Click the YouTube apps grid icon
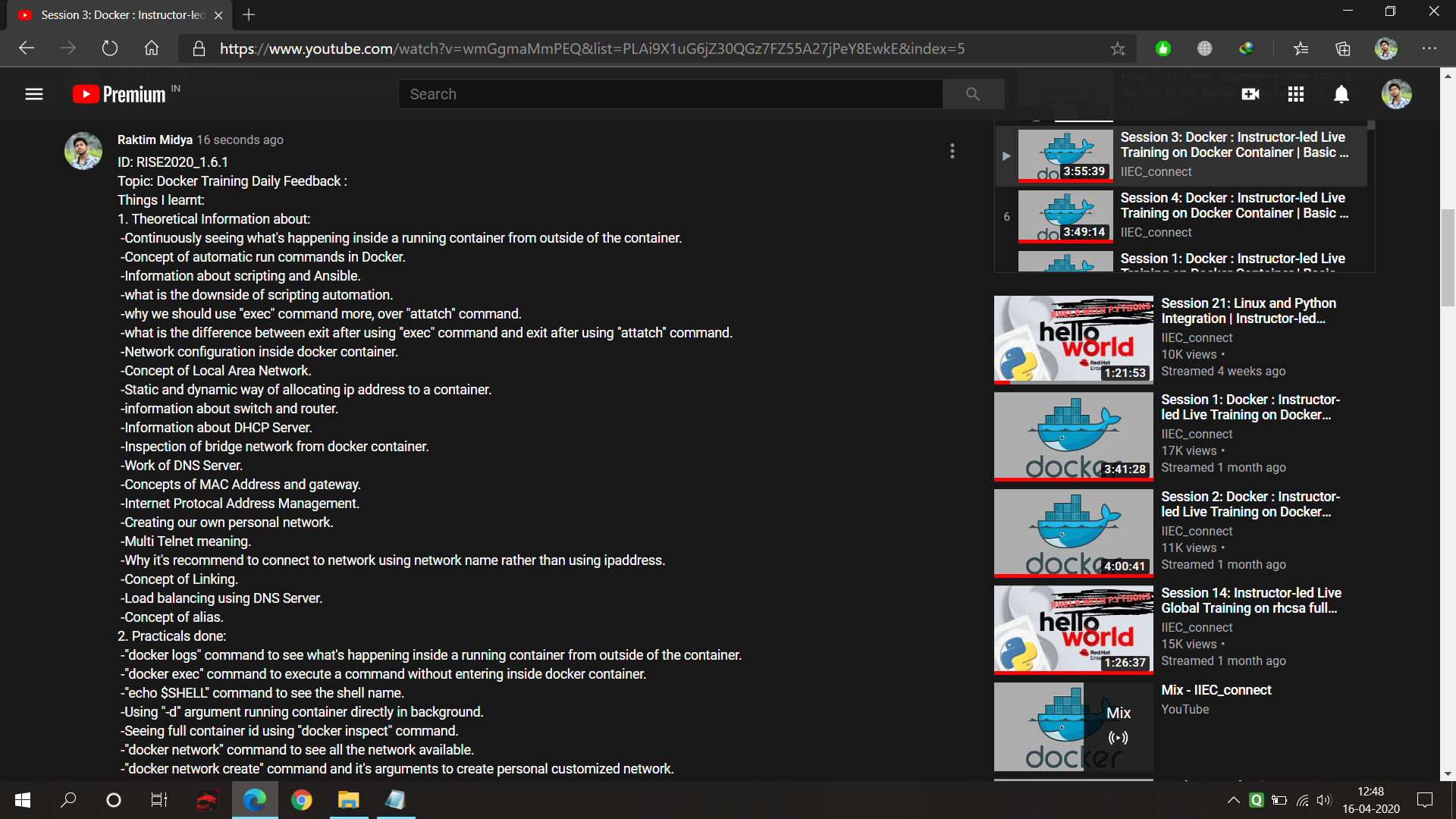The image size is (1456, 819). (1296, 93)
